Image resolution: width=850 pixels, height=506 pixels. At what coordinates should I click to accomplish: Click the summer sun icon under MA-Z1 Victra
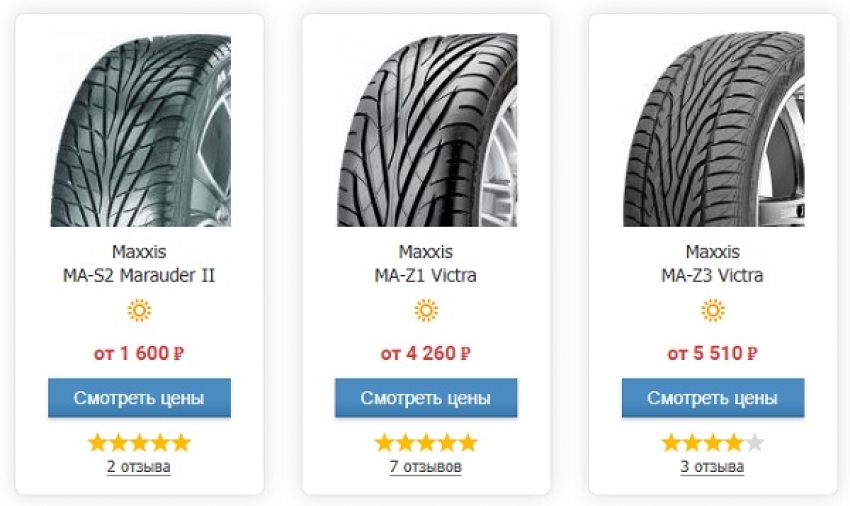click(426, 310)
